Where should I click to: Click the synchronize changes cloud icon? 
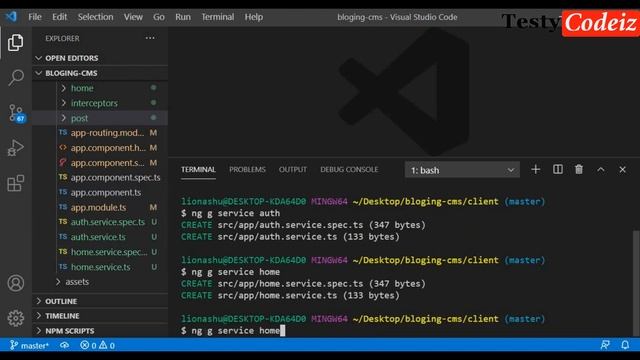[x=64, y=346]
